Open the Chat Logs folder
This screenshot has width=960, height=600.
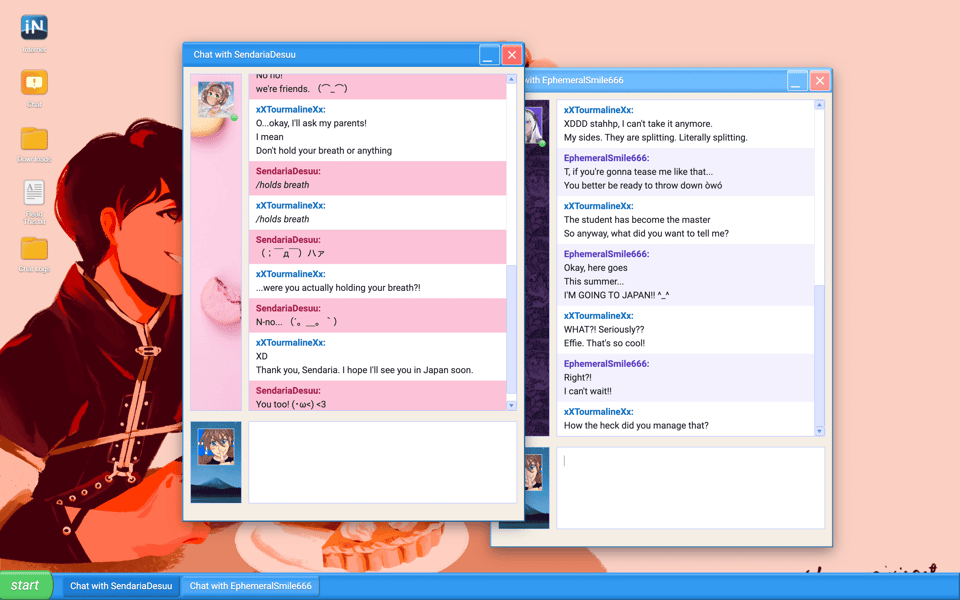(x=34, y=249)
